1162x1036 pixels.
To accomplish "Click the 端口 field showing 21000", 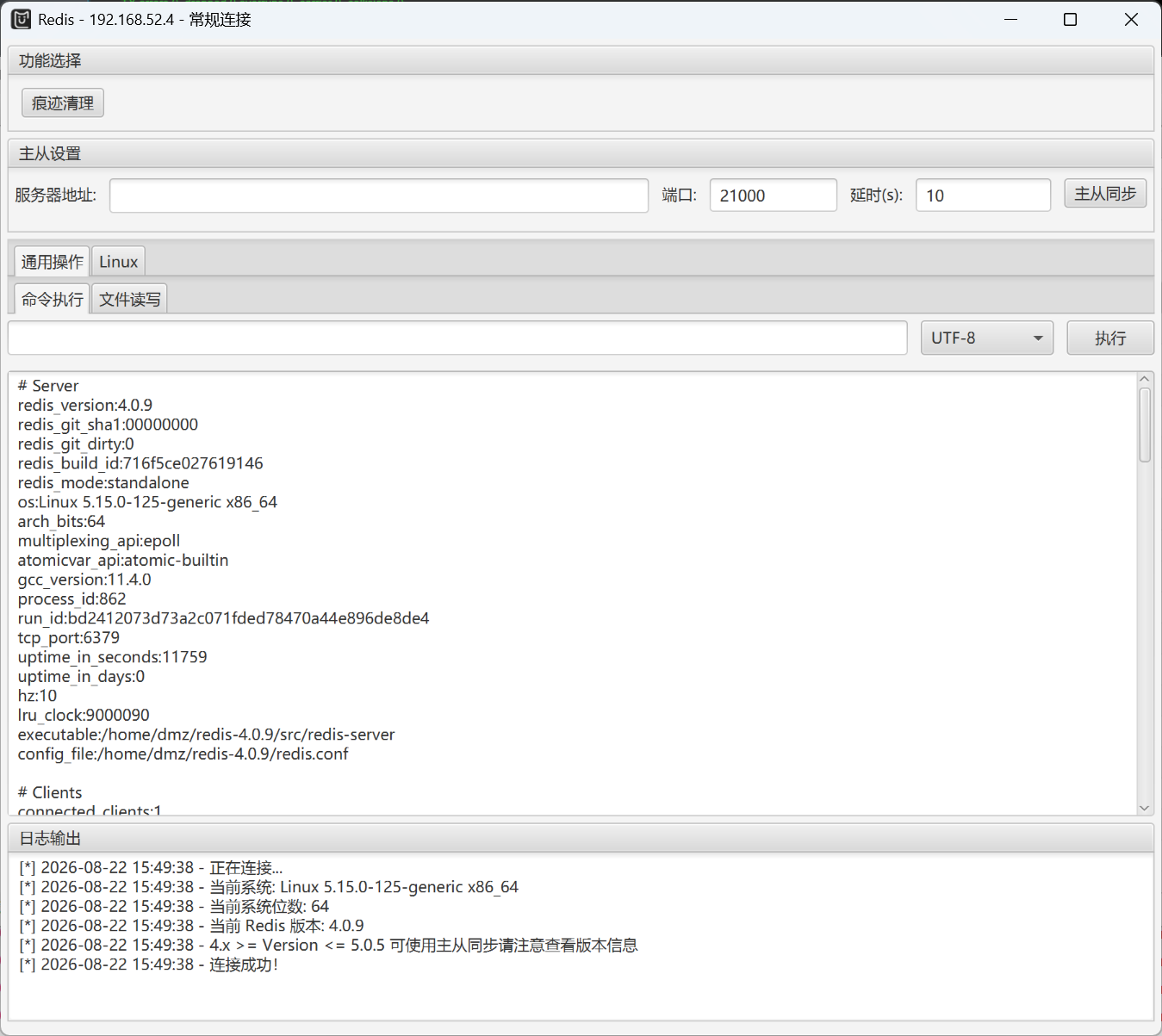I will pyautogui.click(x=774, y=195).
